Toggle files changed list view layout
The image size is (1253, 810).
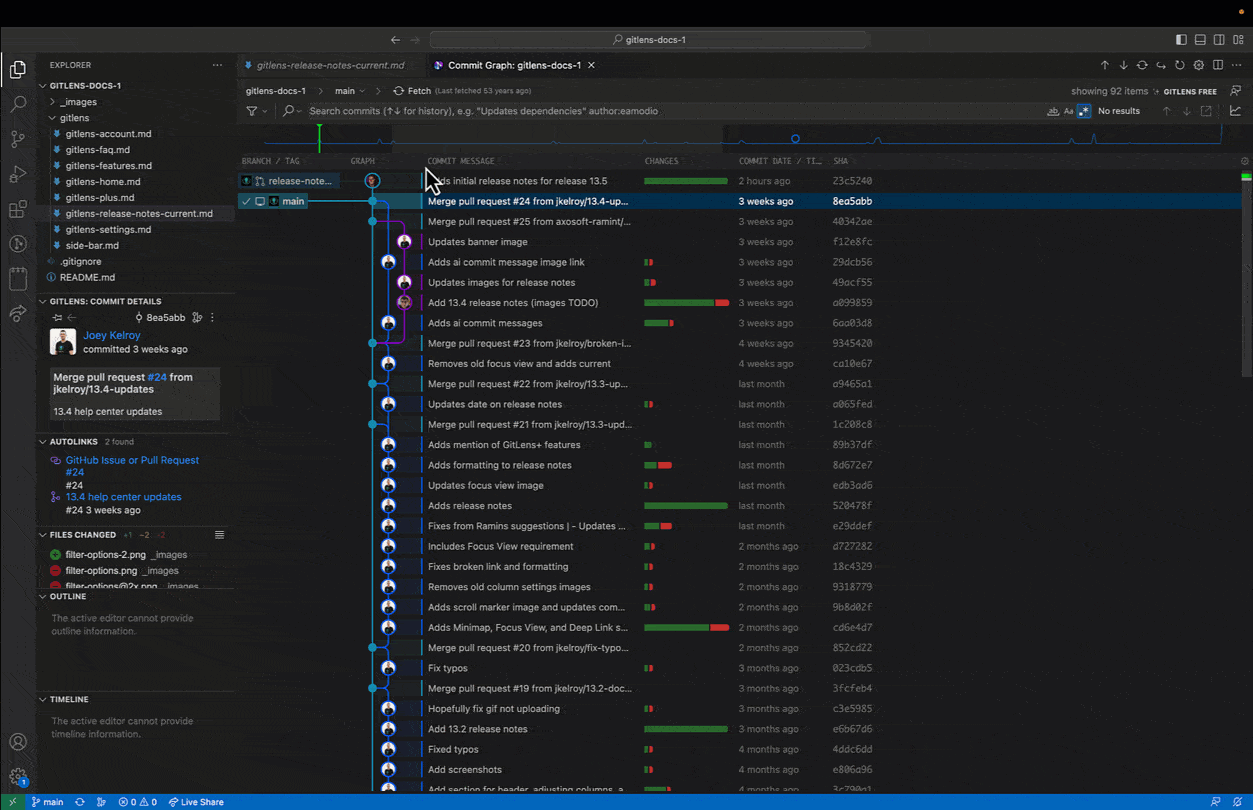pos(219,535)
